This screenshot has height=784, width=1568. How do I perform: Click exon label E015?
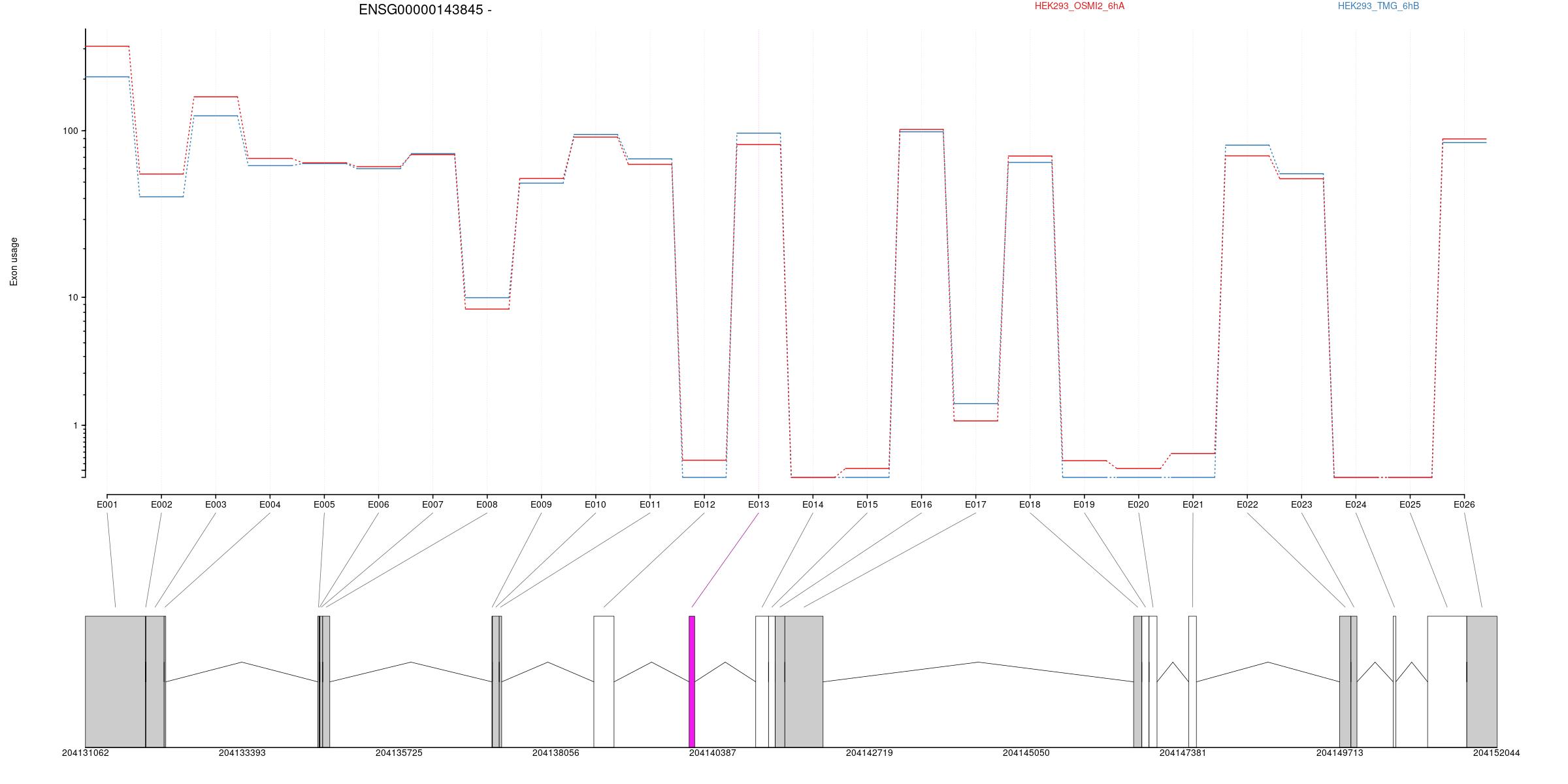pyautogui.click(x=867, y=504)
